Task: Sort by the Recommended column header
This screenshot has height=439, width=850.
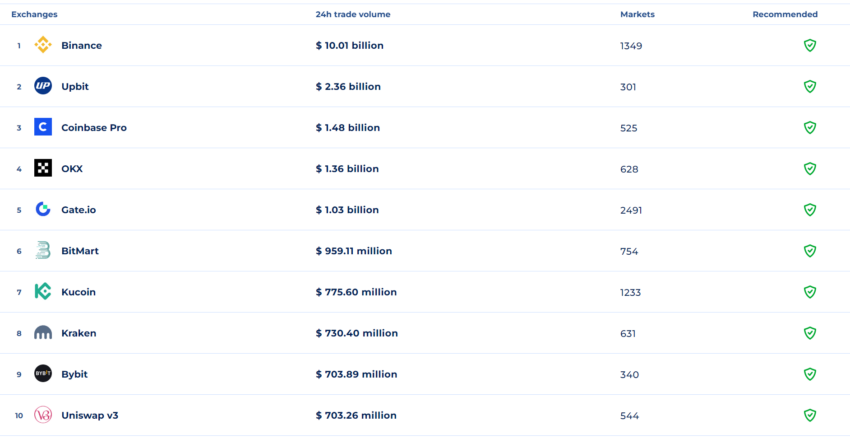Action: (785, 14)
